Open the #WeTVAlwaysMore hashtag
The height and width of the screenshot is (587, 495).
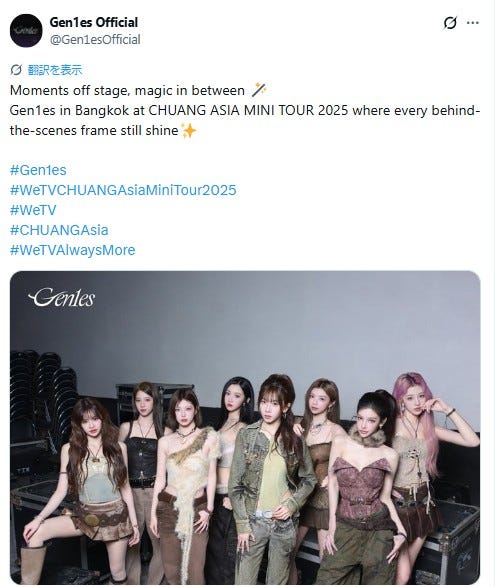(x=73, y=250)
